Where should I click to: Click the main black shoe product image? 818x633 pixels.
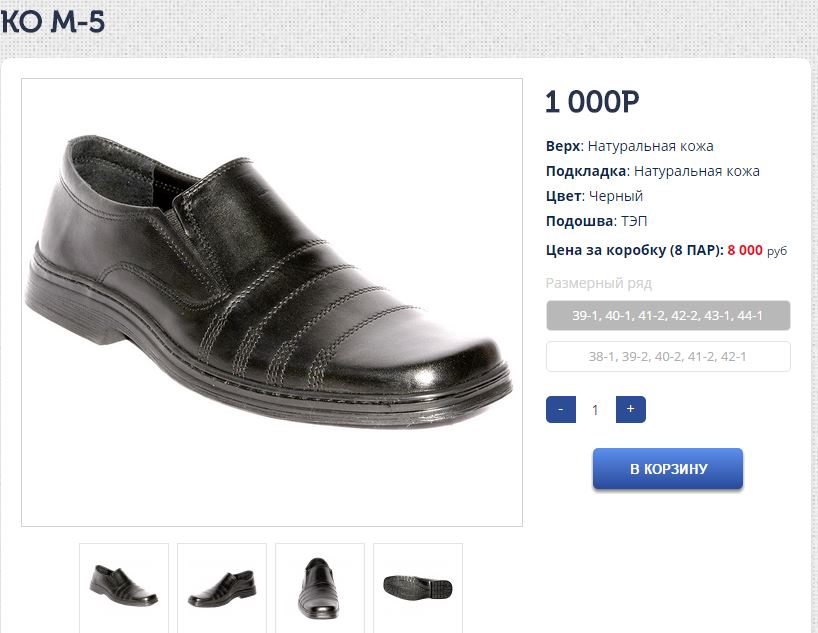pyautogui.click(x=271, y=302)
